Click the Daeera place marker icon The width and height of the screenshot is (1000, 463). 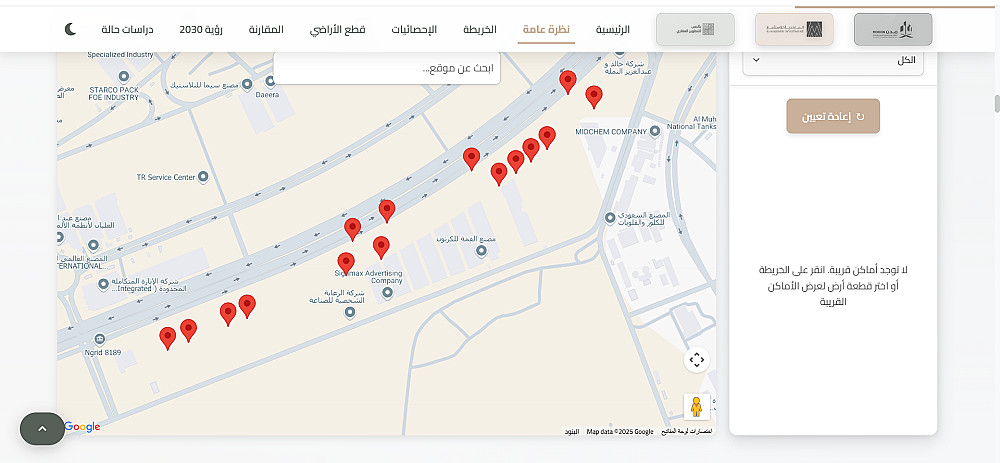pyautogui.click(x=270, y=81)
